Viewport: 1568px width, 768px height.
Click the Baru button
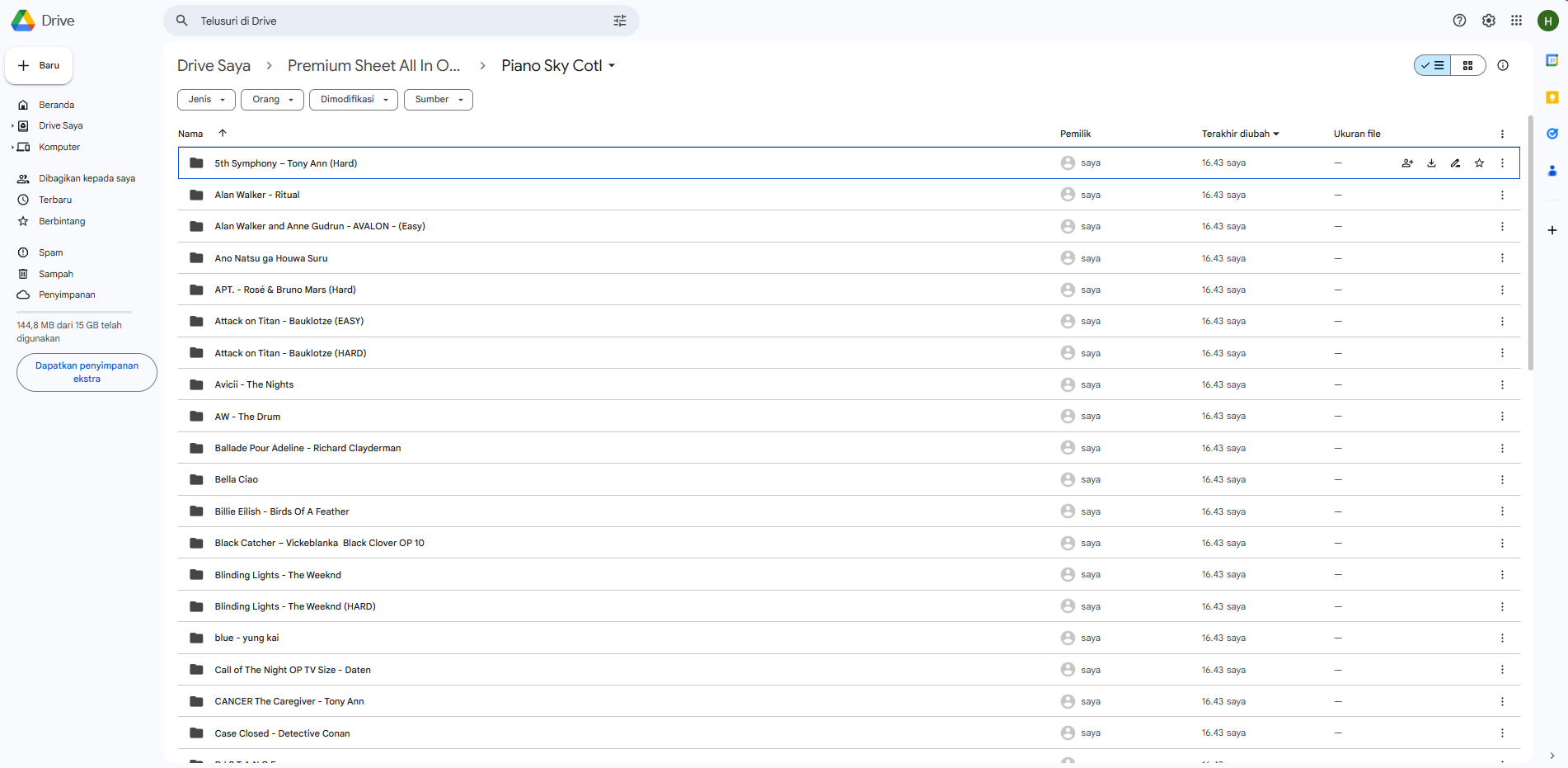[x=39, y=65]
